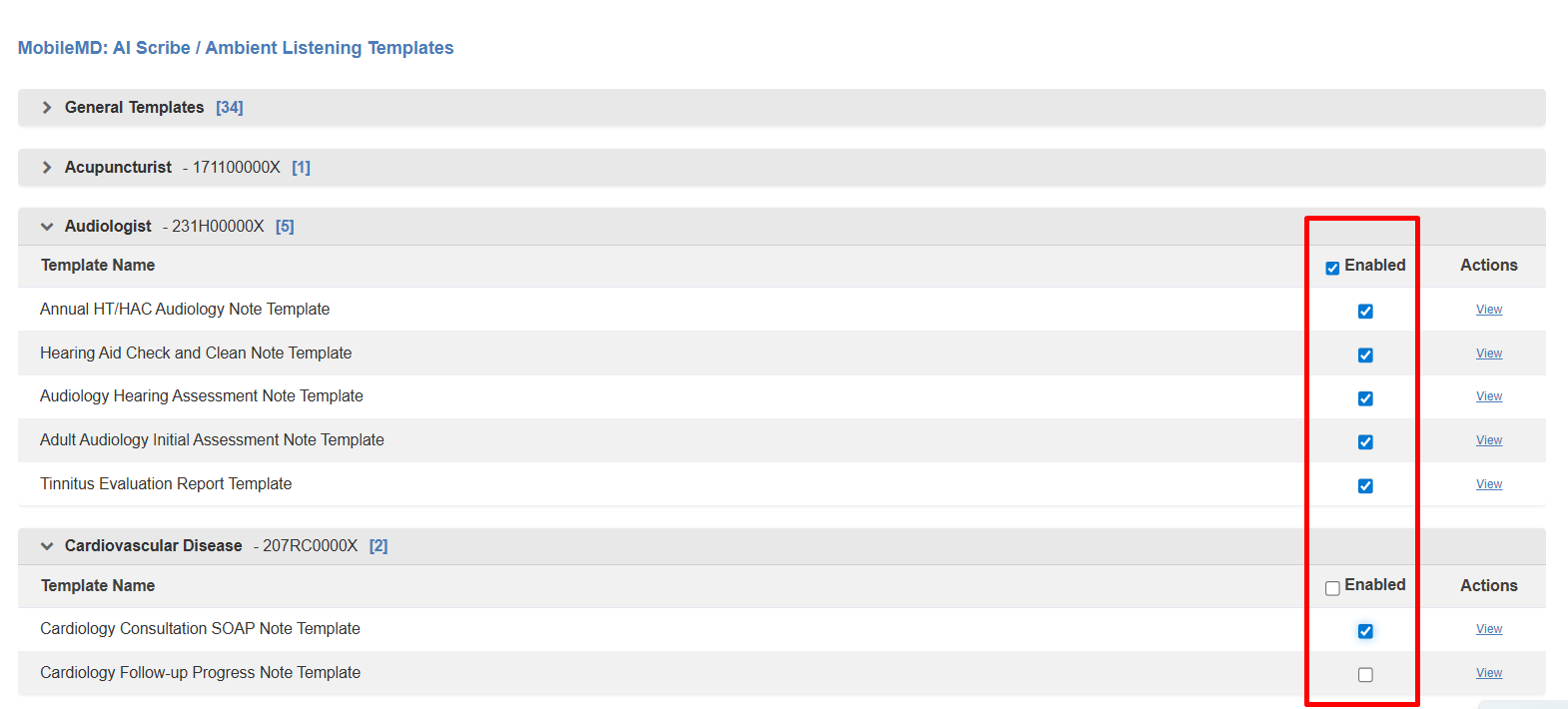Uncheck Tinnitus Evaluation Report Template
This screenshot has height=709, width=1568.
tap(1365, 486)
